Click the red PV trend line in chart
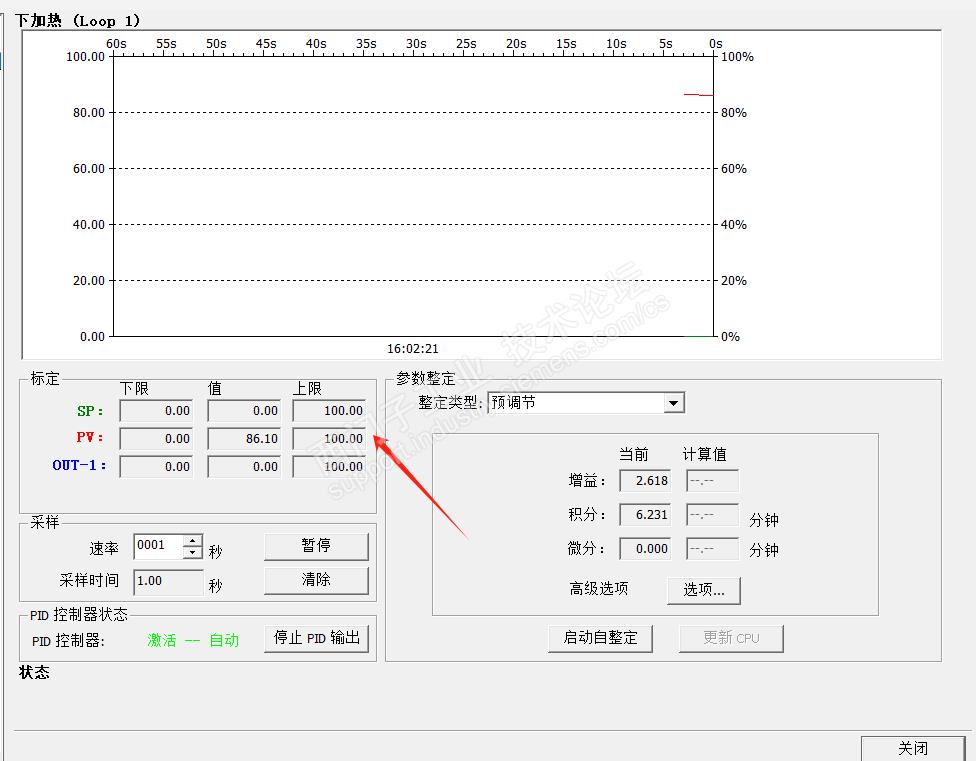This screenshot has width=976, height=761. click(x=698, y=95)
